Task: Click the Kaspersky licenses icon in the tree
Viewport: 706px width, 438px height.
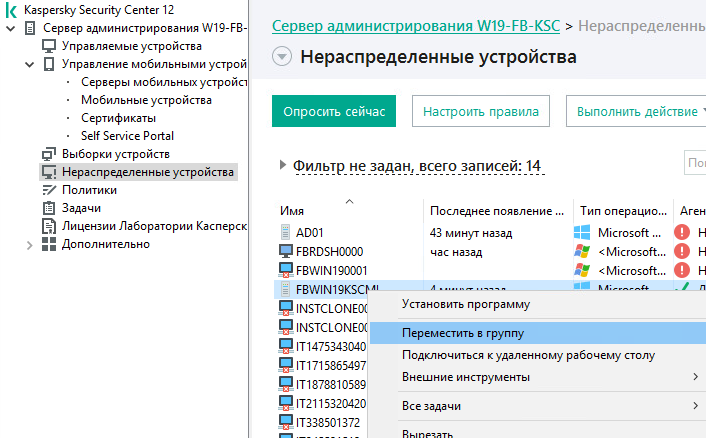Action: click(x=49, y=226)
